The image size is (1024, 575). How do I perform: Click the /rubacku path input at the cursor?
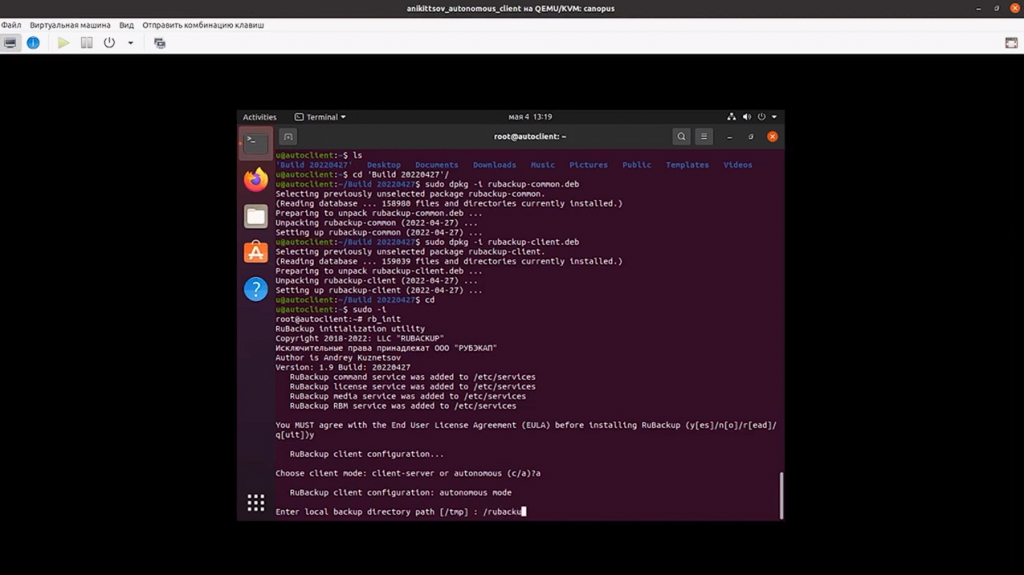(x=503, y=512)
